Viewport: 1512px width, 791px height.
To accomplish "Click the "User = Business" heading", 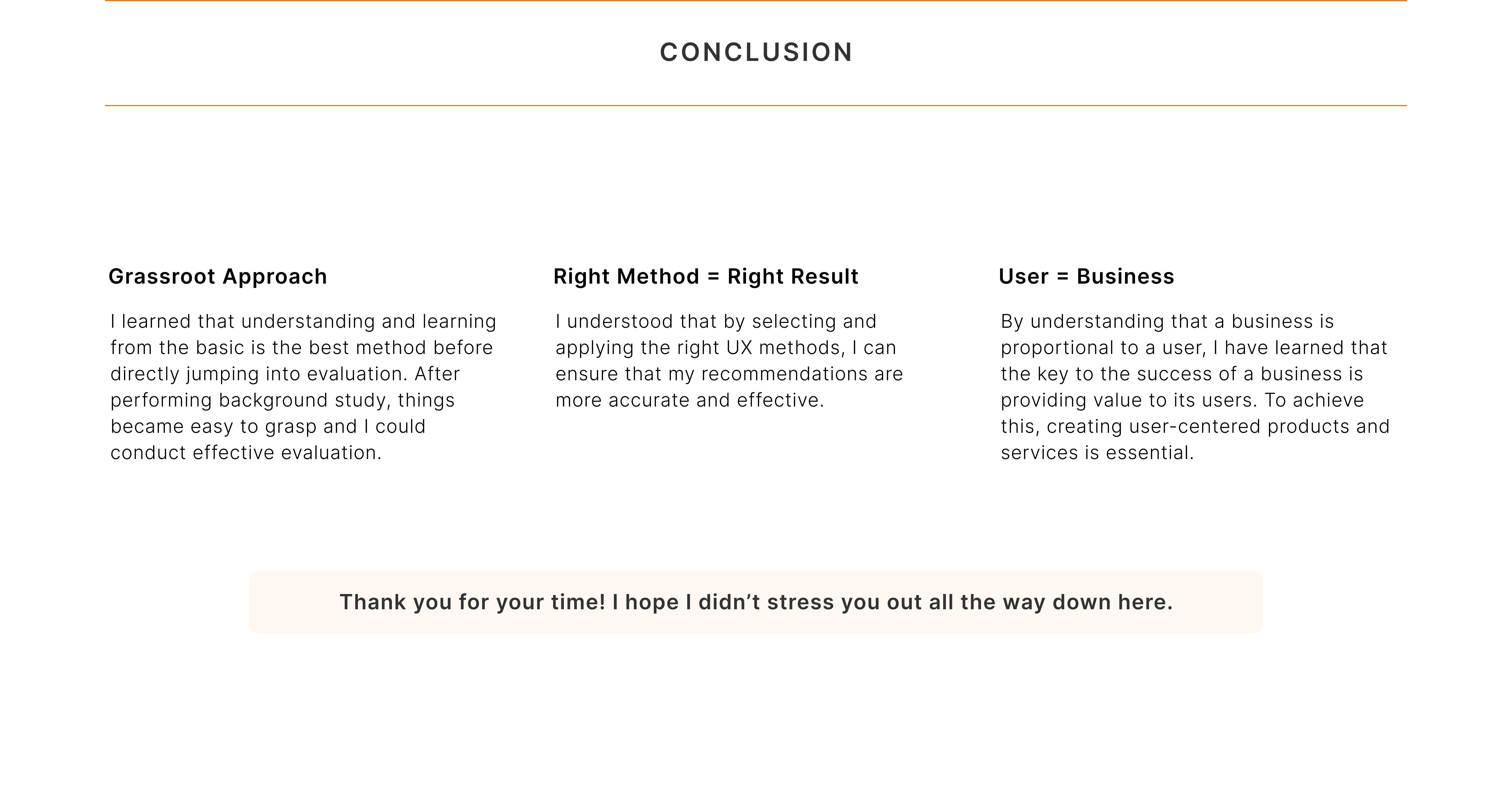I will [1086, 277].
